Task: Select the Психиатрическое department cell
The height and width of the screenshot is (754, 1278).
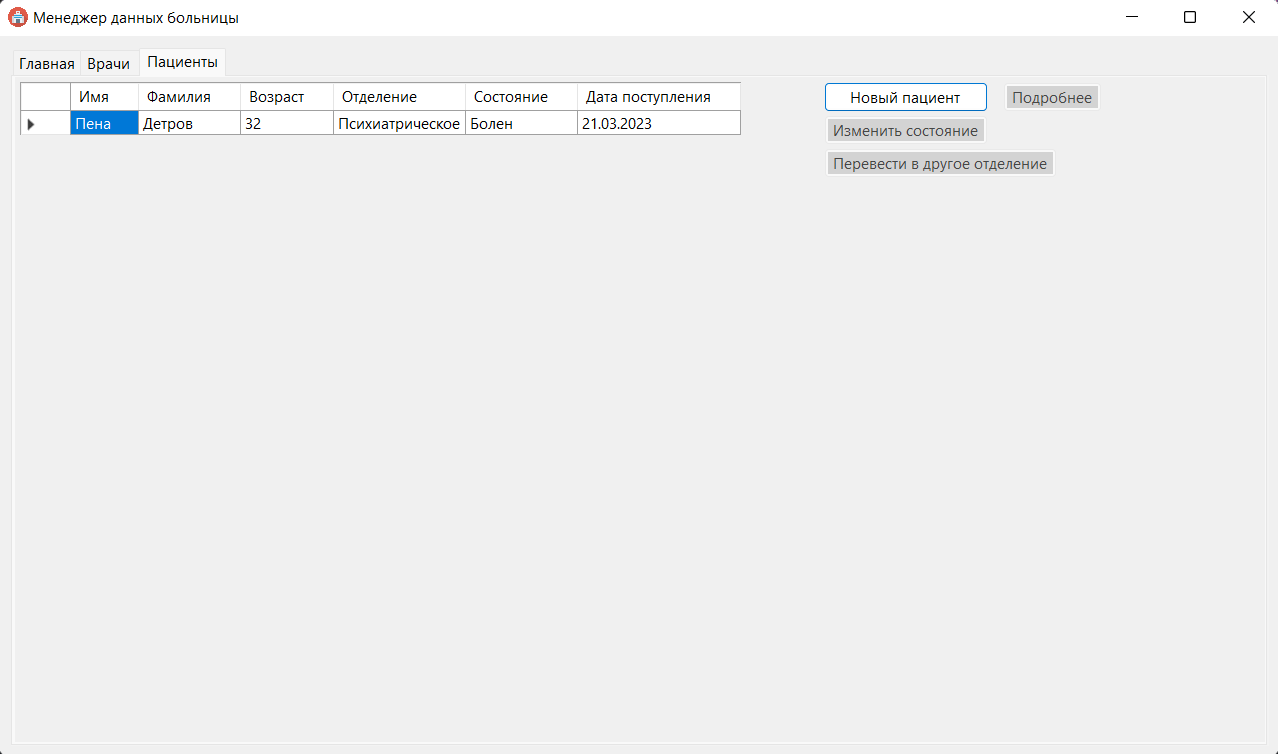Action: point(399,123)
